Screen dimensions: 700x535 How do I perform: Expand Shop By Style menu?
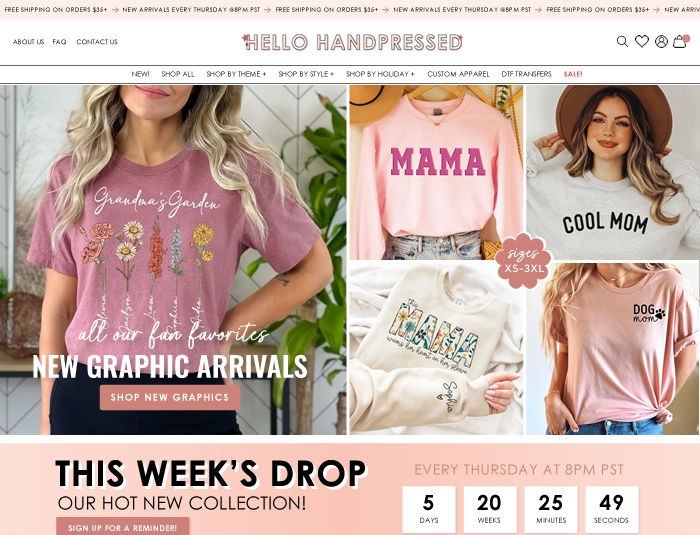click(306, 74)
